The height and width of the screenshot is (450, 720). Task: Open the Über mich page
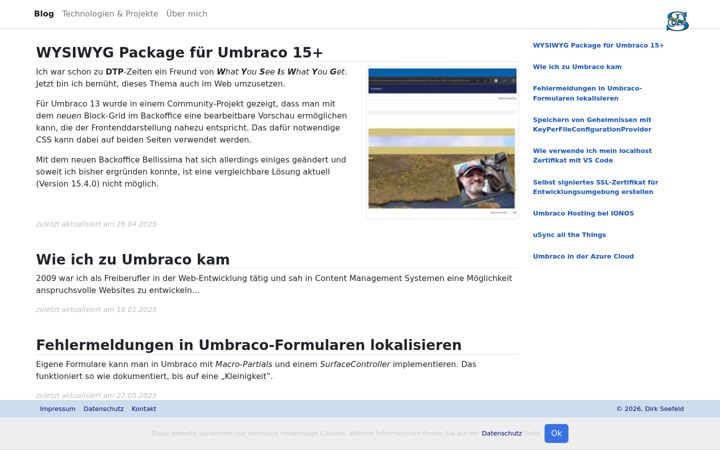pyautogui.click(x=186, y=14)
